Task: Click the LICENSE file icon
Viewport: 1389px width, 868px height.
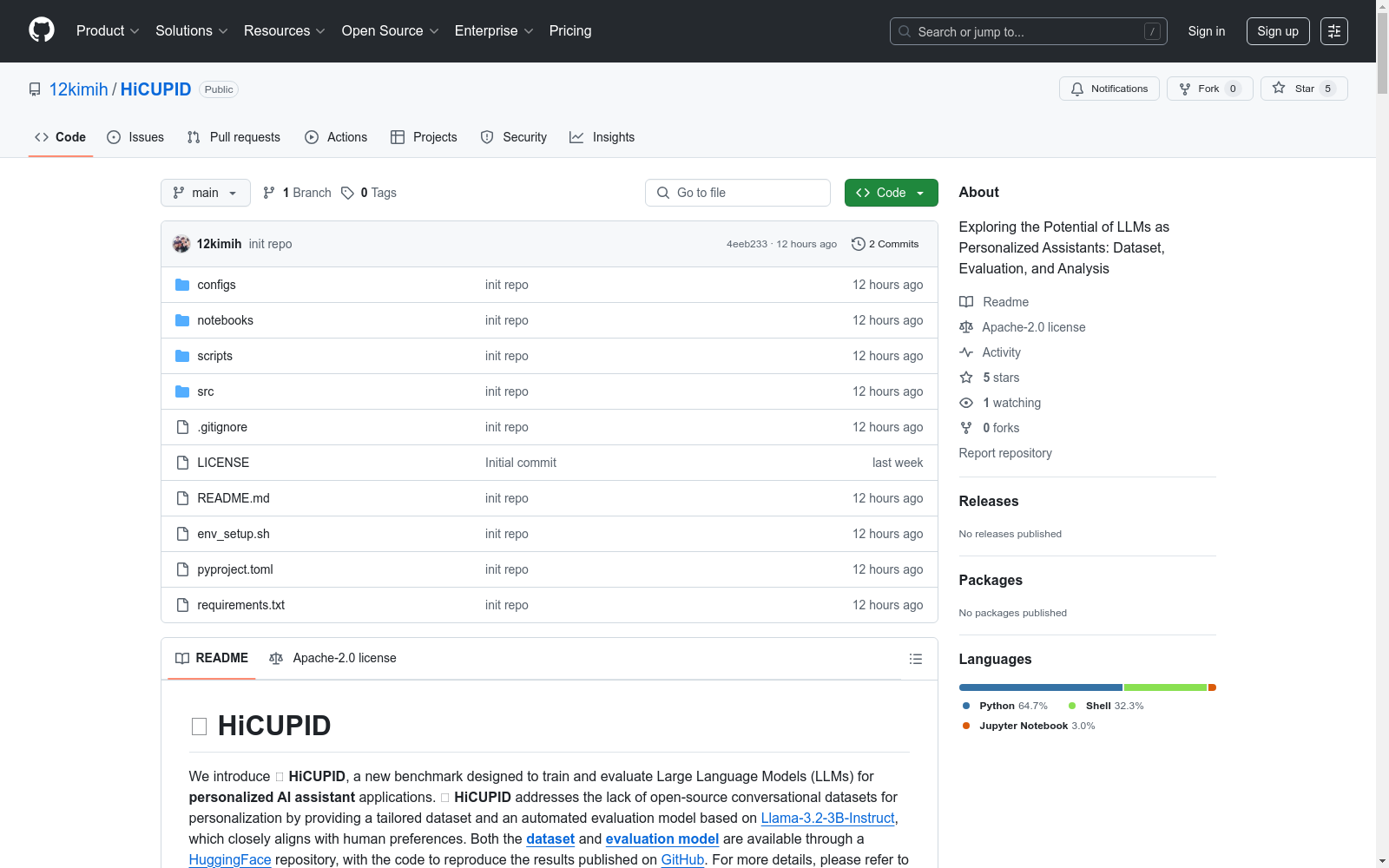Action: [x=182, y=463]
